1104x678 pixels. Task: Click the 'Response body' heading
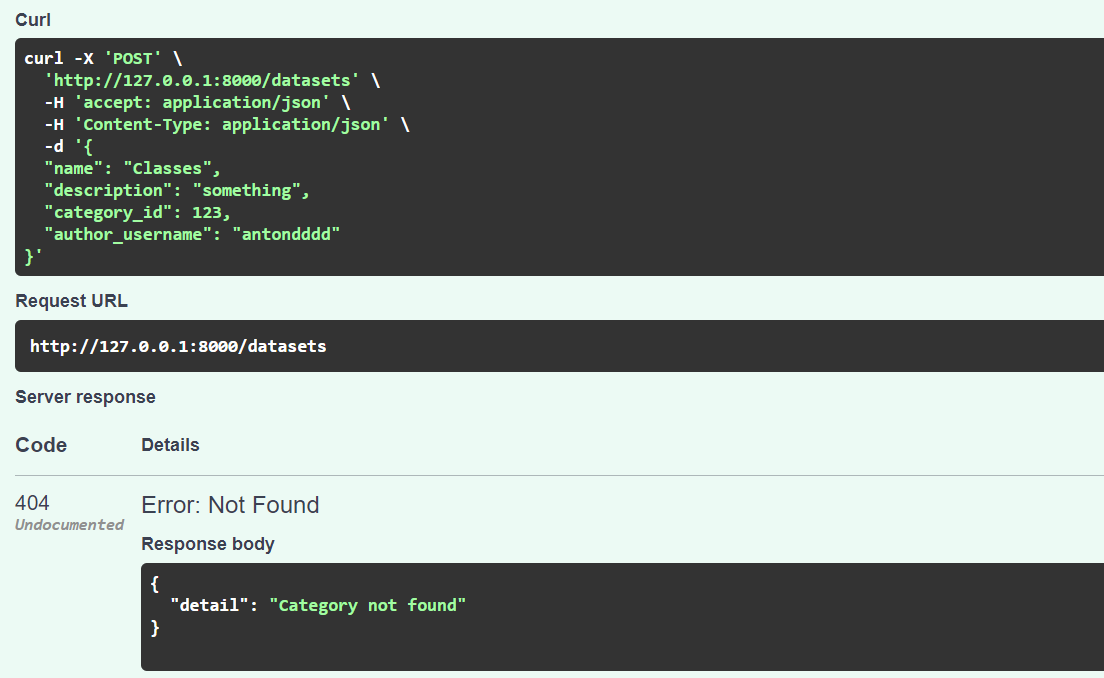point(208,544)
